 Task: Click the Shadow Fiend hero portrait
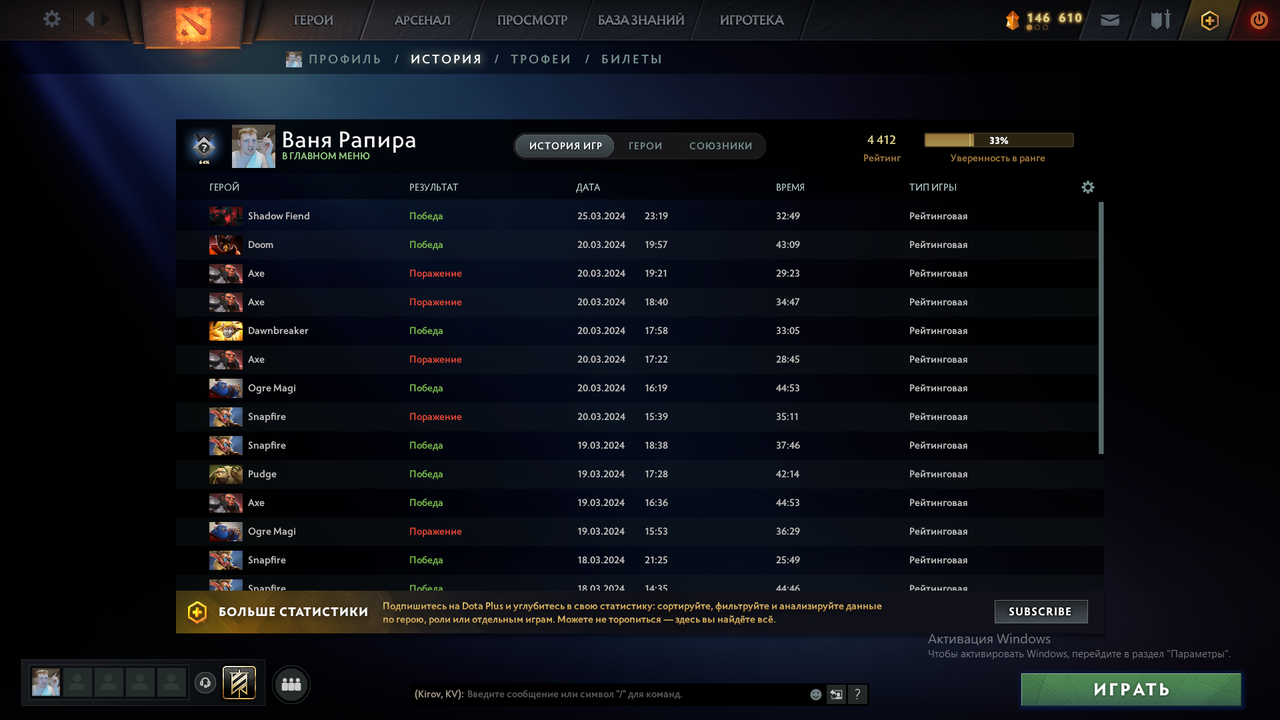[226, 216]
